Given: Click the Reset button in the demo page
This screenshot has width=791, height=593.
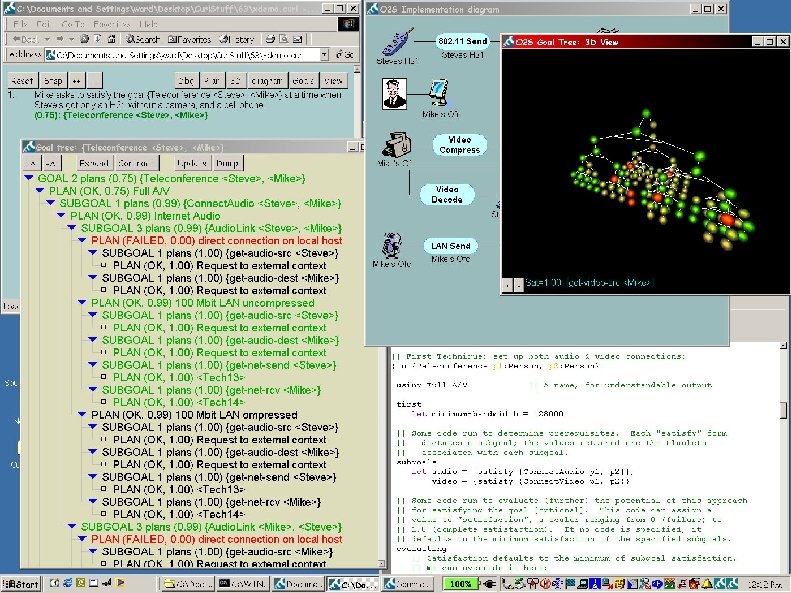Looking at the screenshot, I should pyautogui.click(x=22, y=81).
